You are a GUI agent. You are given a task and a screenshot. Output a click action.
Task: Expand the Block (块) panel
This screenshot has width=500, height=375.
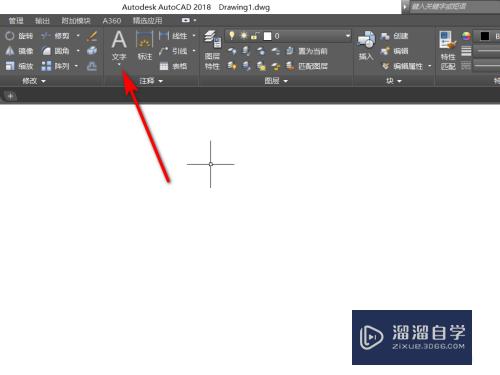pos(394,81)
